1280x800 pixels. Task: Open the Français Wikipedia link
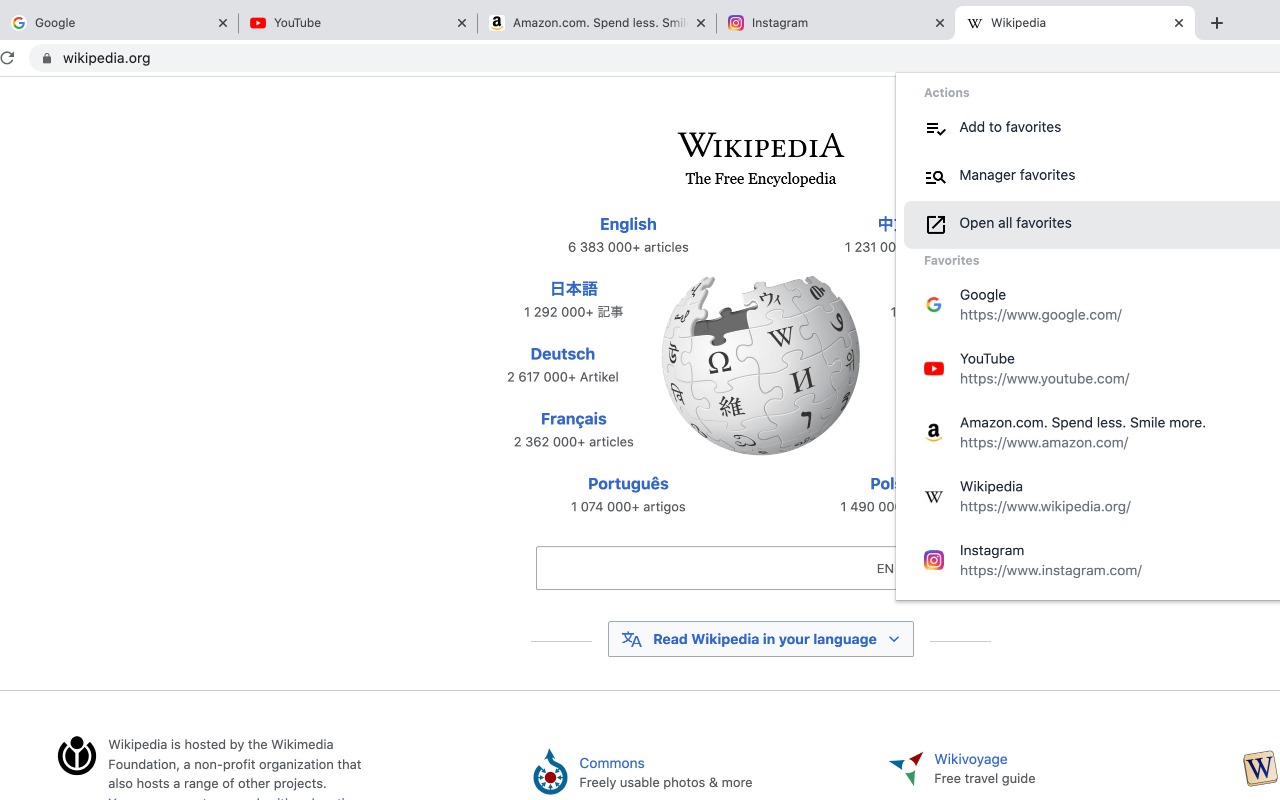point(574,419)
